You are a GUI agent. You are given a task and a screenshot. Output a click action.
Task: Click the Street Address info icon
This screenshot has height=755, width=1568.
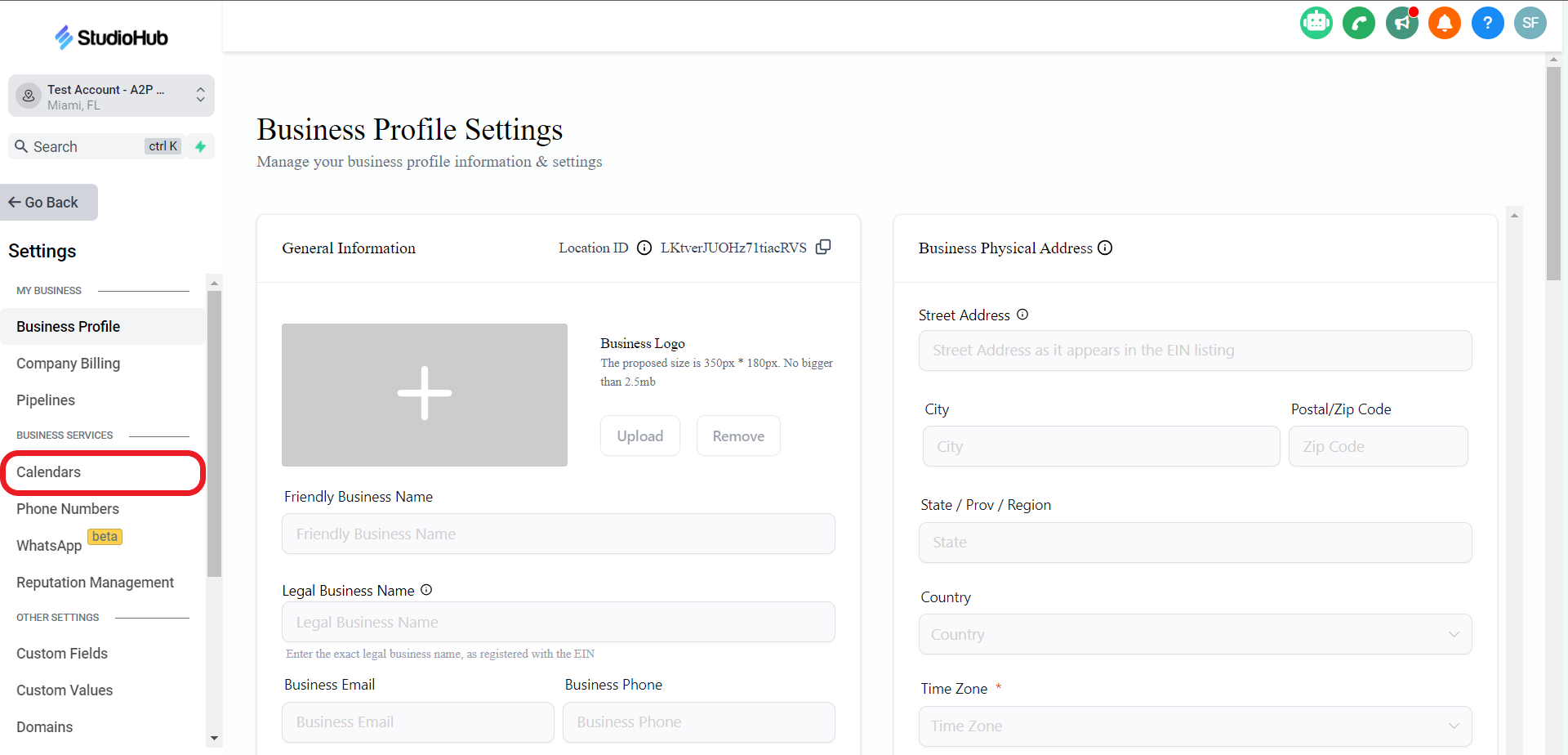(x=1022, y=315)
